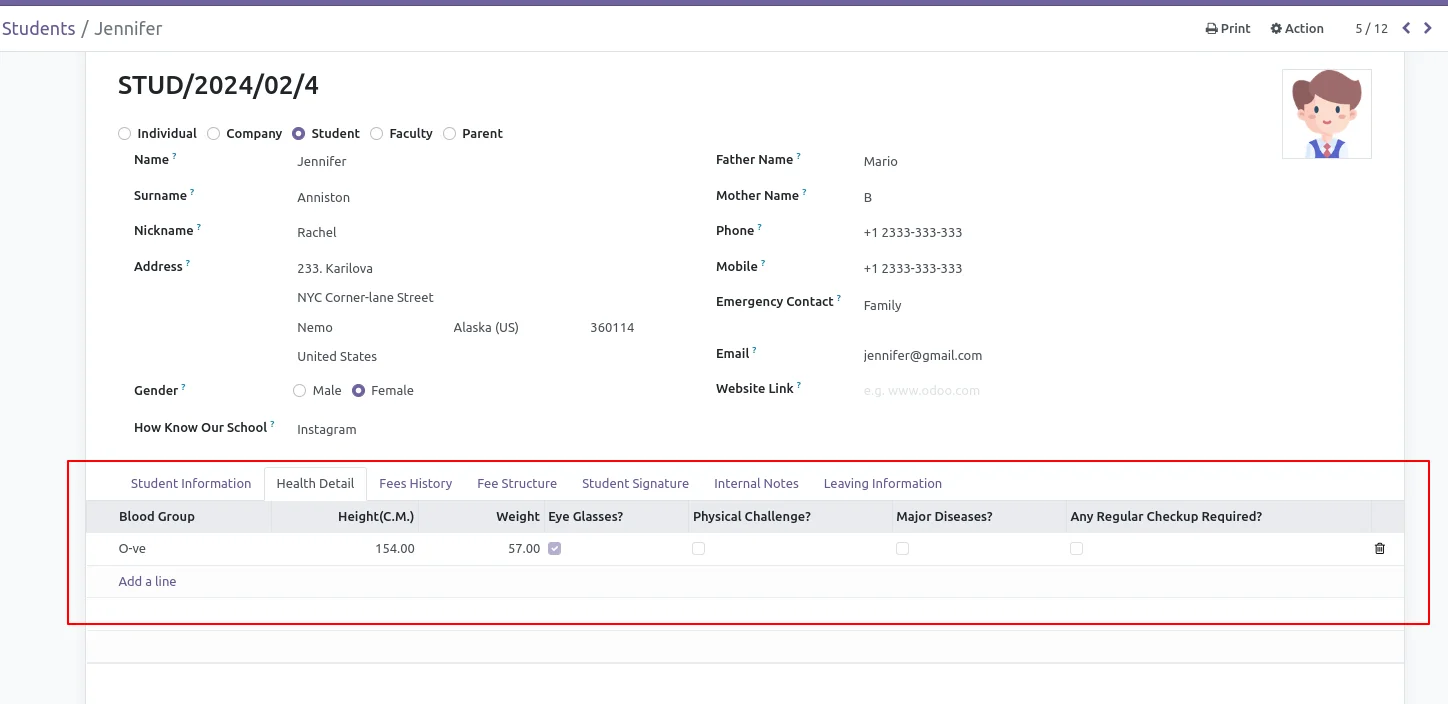Select the Student radio option
Viewport: 1448px width, 704px height.
(x=298, y=133)
